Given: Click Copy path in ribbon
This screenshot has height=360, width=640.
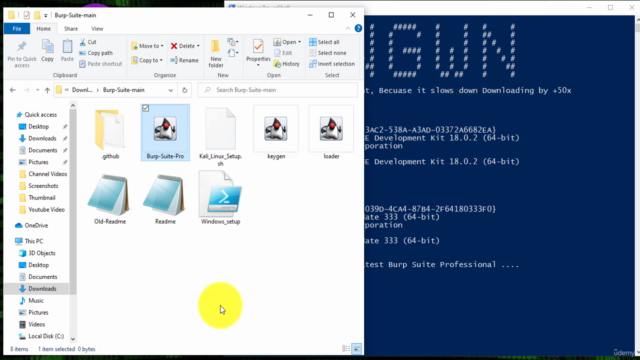Looking at the screenshot, I should pos(96,53).
